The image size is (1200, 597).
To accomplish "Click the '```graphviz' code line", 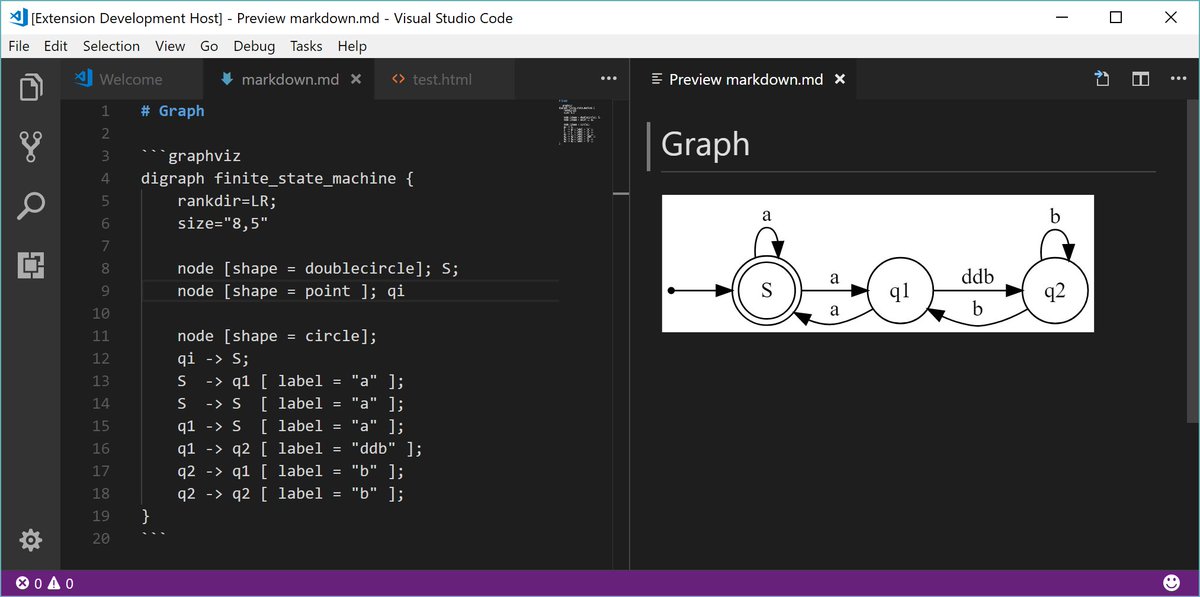I will (x=191, y=156).
